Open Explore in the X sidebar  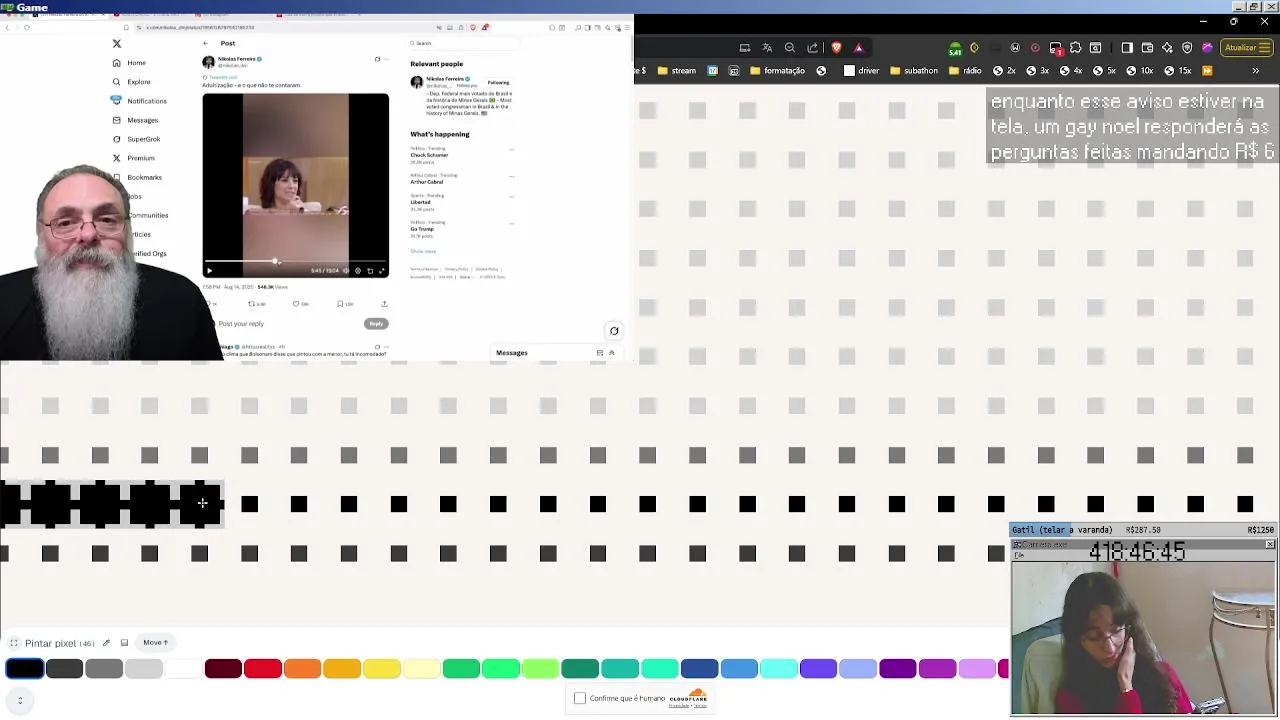coord(132,82)
